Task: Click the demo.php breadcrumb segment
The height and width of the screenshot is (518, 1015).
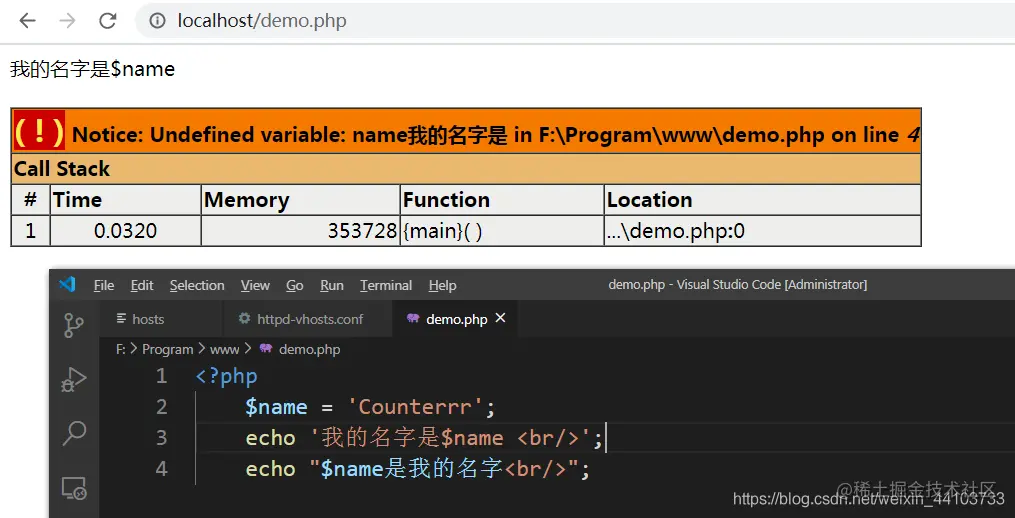Action: click(309, 350)
